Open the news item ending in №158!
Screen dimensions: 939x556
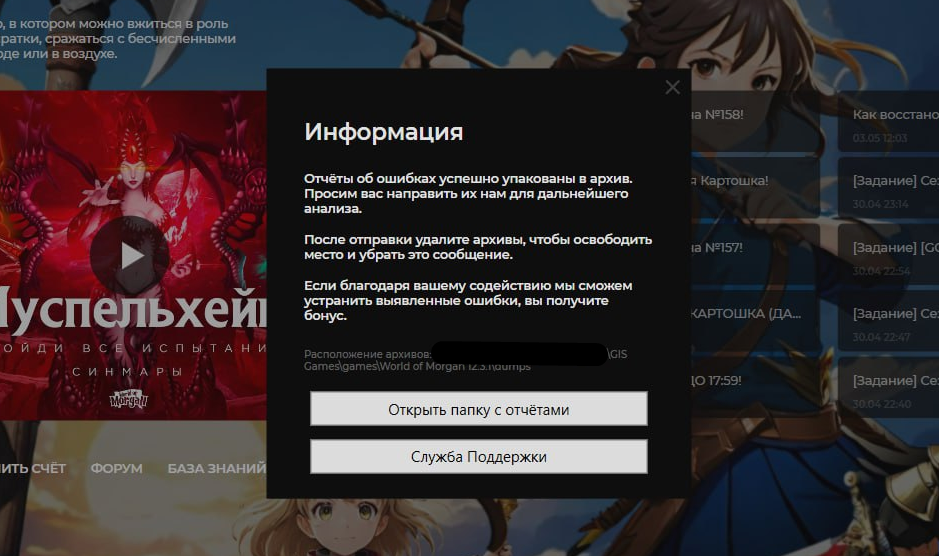coord(755,121)
